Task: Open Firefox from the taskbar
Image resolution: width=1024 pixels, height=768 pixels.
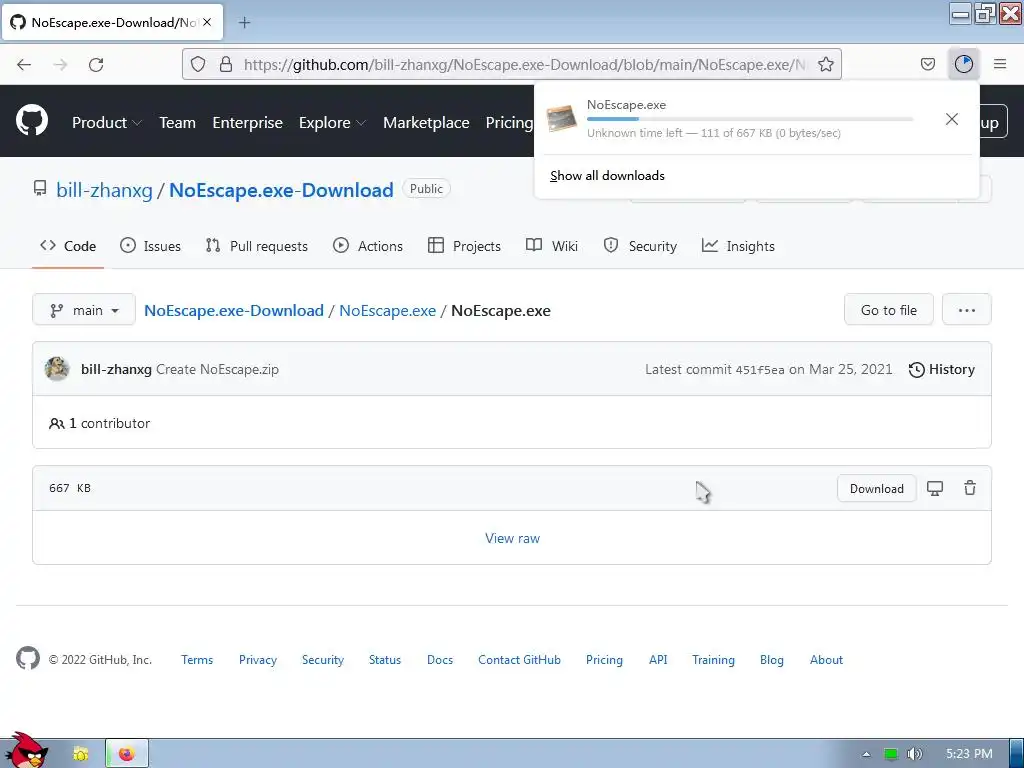Action: 127,754
